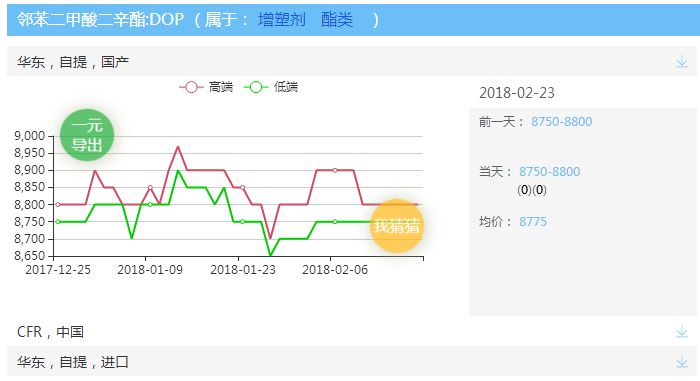
Task: Click y-axis label 8,700
Action: pos(30,239)
